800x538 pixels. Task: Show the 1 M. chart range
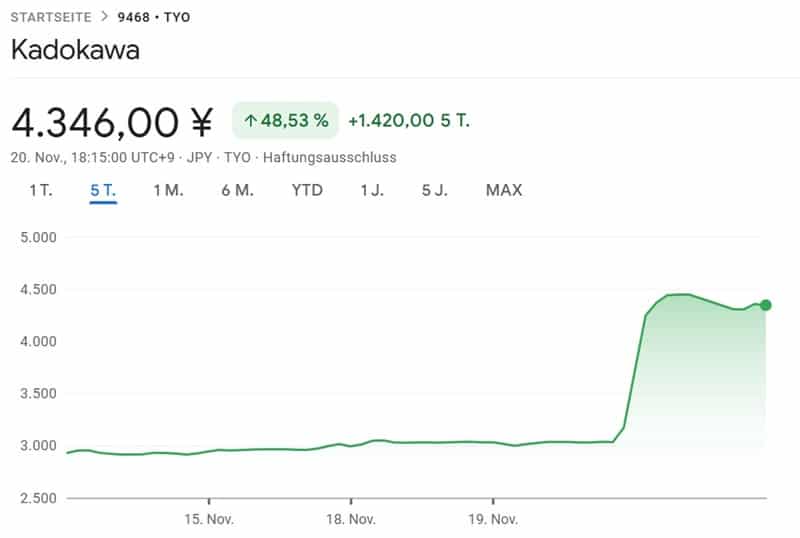click(x=168, y=190)
